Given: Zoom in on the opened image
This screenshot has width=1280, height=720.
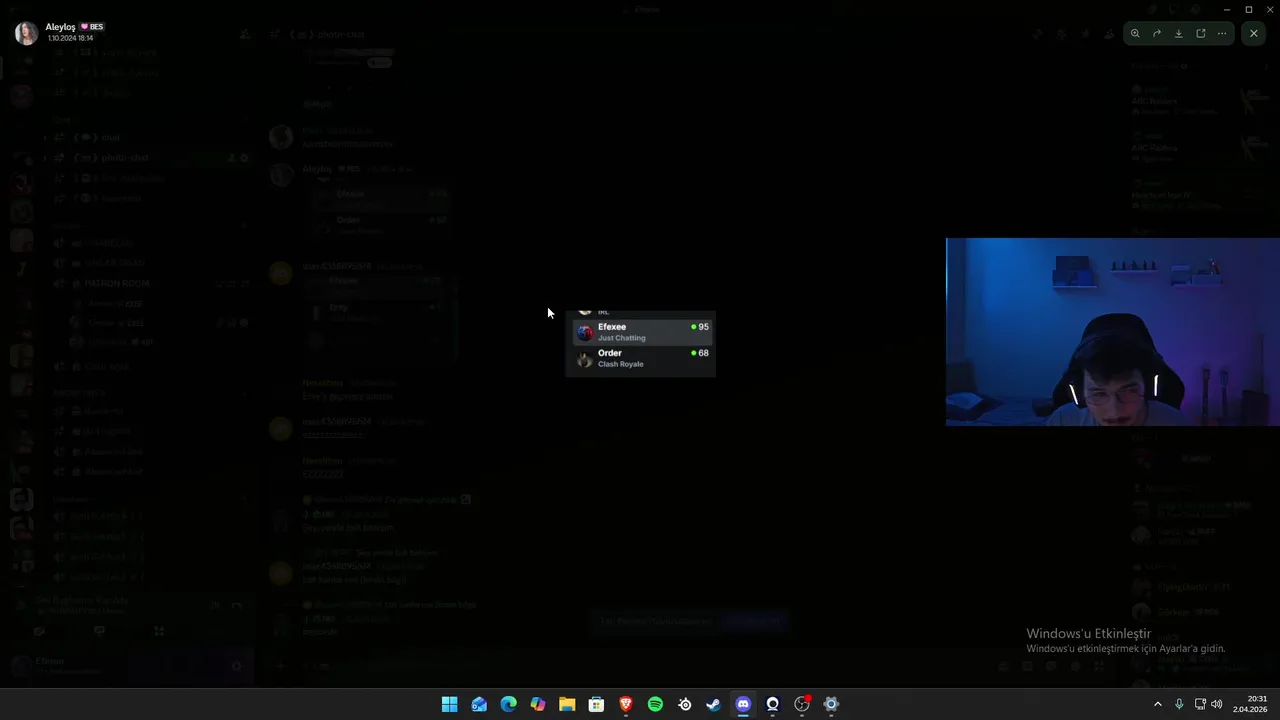Looking at the screenshot, I should 1135,33.
